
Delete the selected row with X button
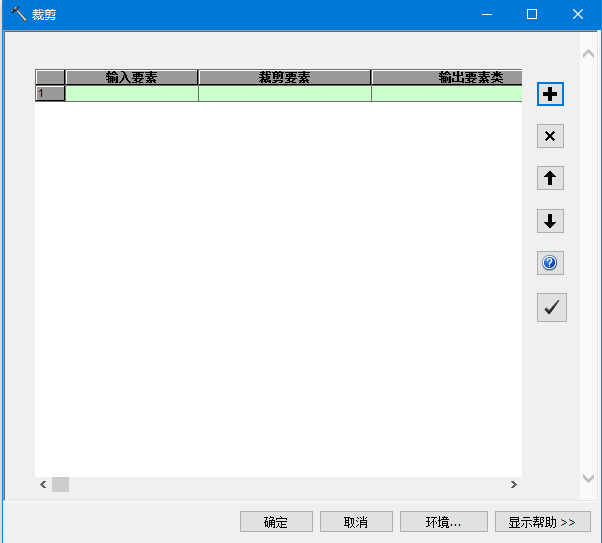coord(550,136)
